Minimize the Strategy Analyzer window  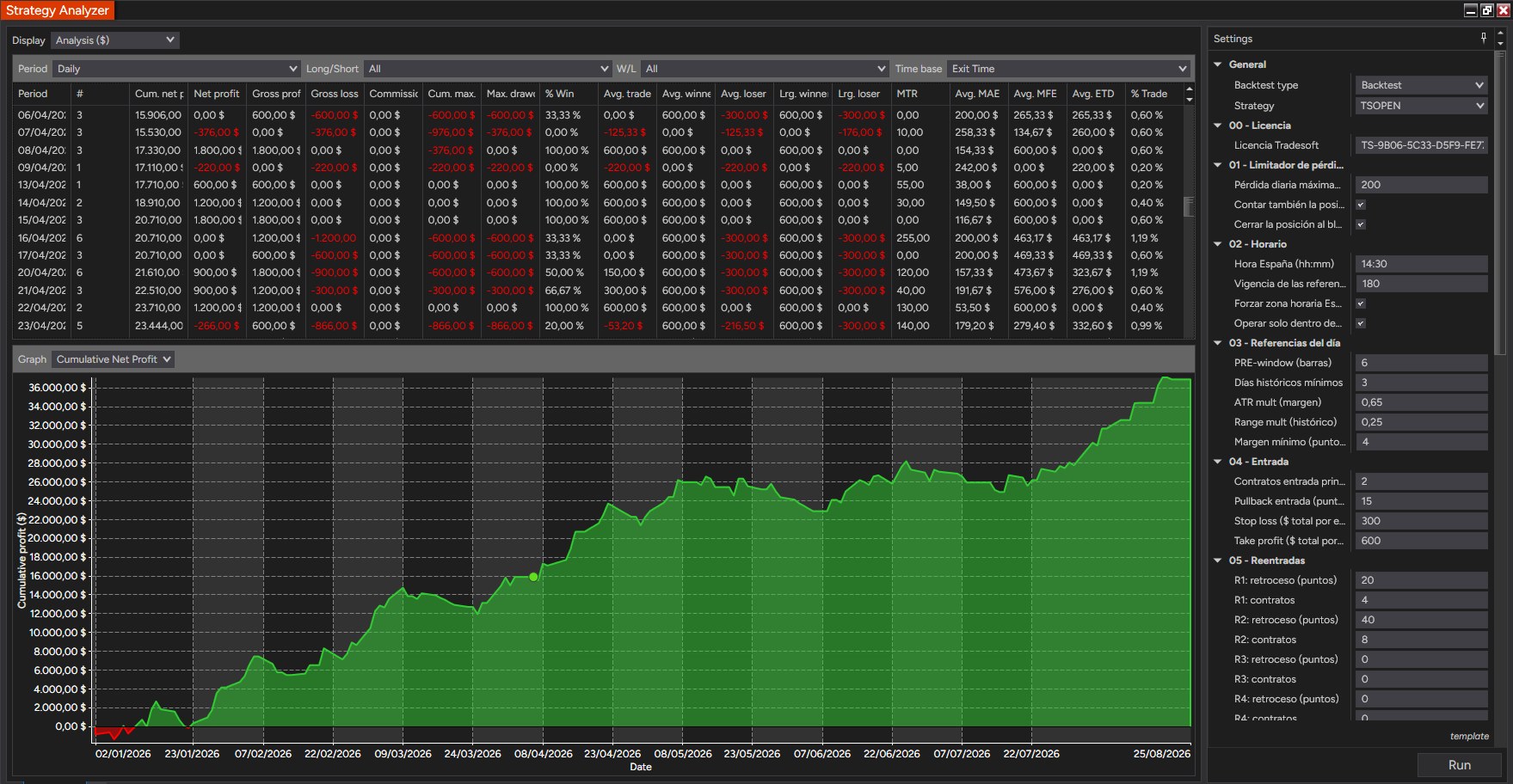1471,10
